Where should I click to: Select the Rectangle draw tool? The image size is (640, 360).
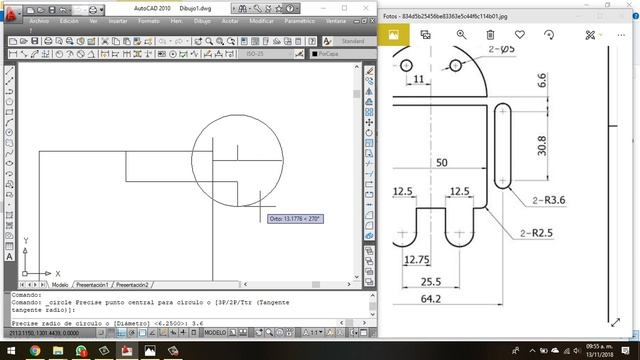coord(9,112)
